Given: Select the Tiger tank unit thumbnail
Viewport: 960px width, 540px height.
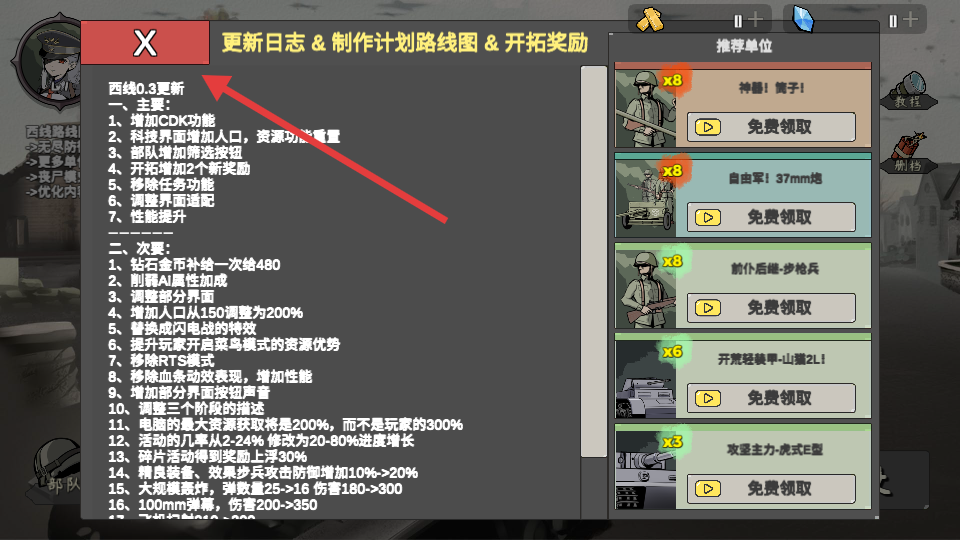Looking at the screenshot, I should (645, 470).
